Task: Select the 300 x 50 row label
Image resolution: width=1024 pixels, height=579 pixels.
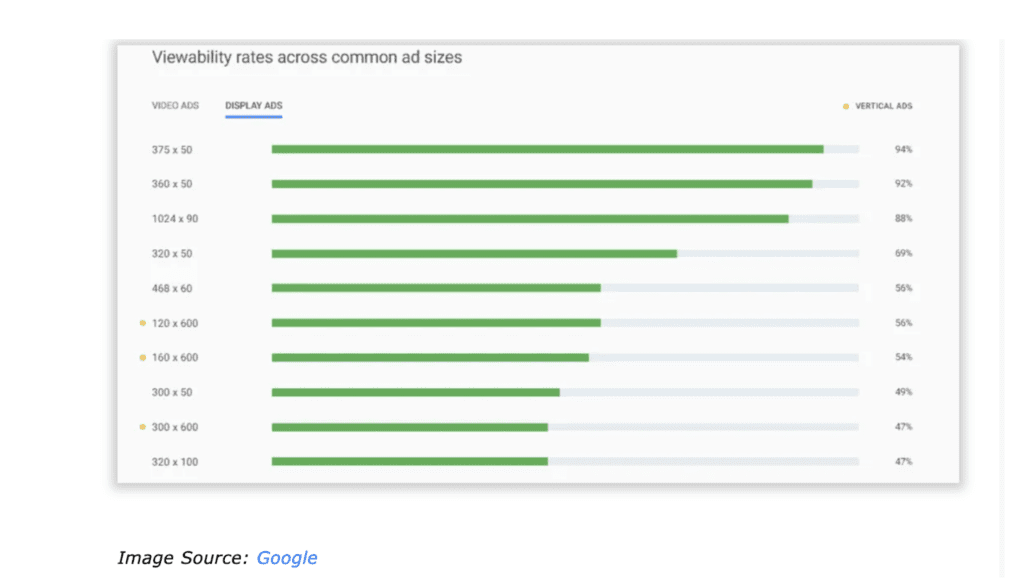Action: click(172, 392)
